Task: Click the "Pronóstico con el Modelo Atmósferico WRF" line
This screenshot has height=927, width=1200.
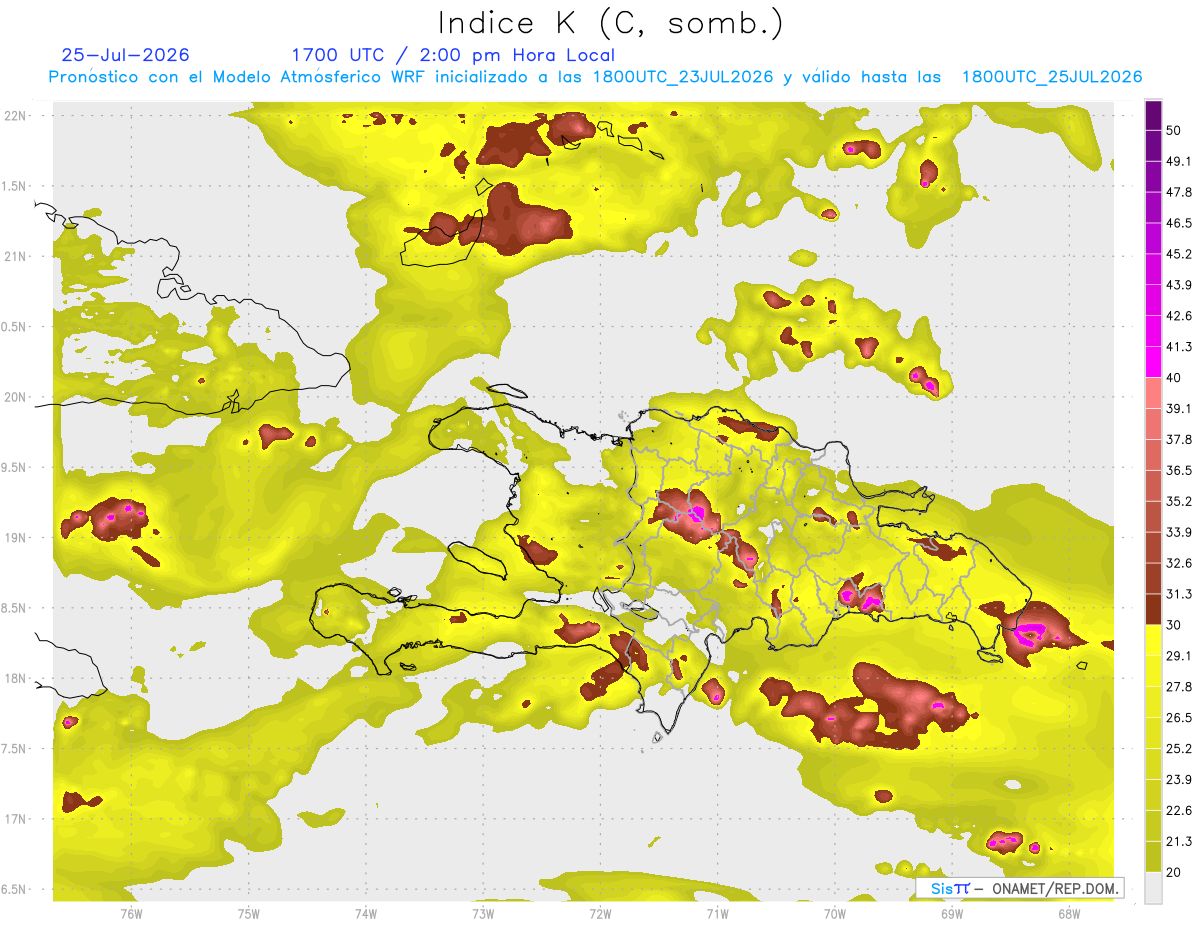Action: [x=596, y=77]
